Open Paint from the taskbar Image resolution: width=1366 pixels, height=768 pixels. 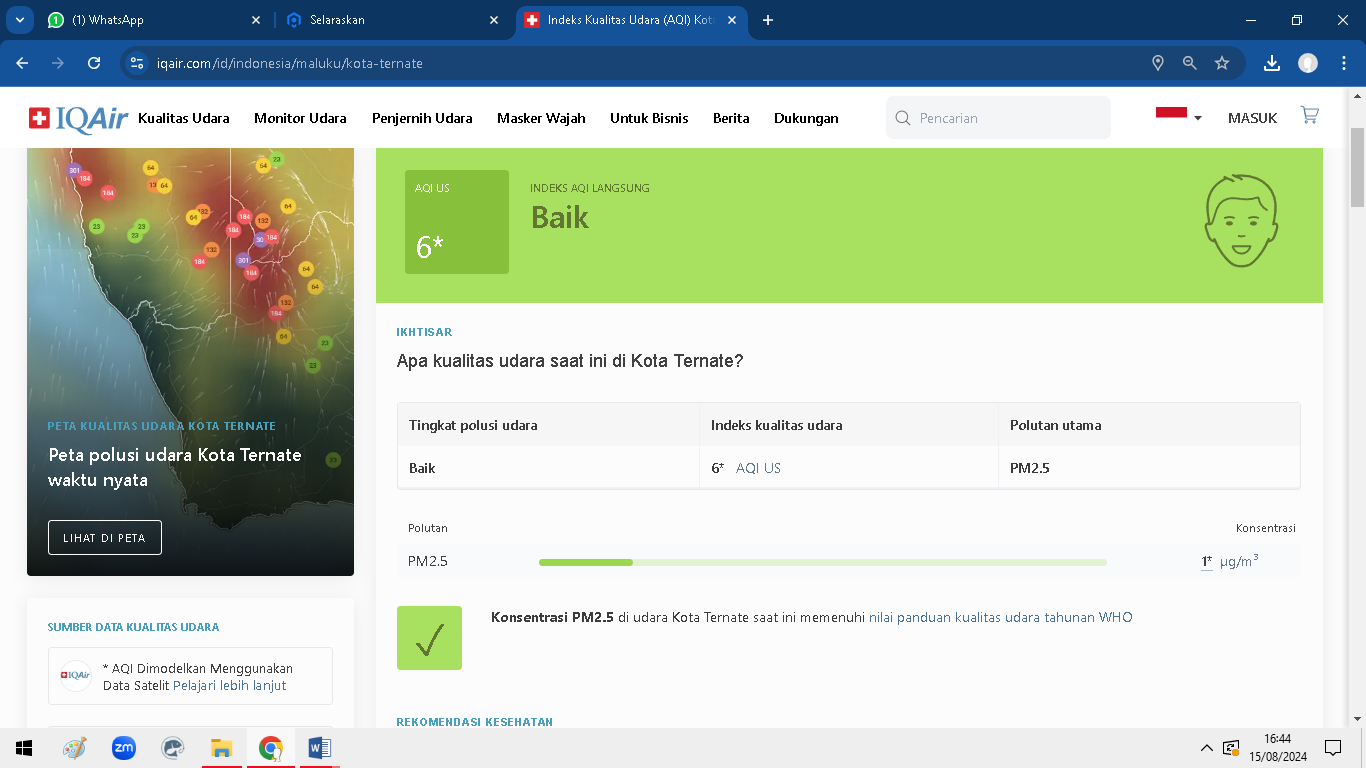coord(74,748)
